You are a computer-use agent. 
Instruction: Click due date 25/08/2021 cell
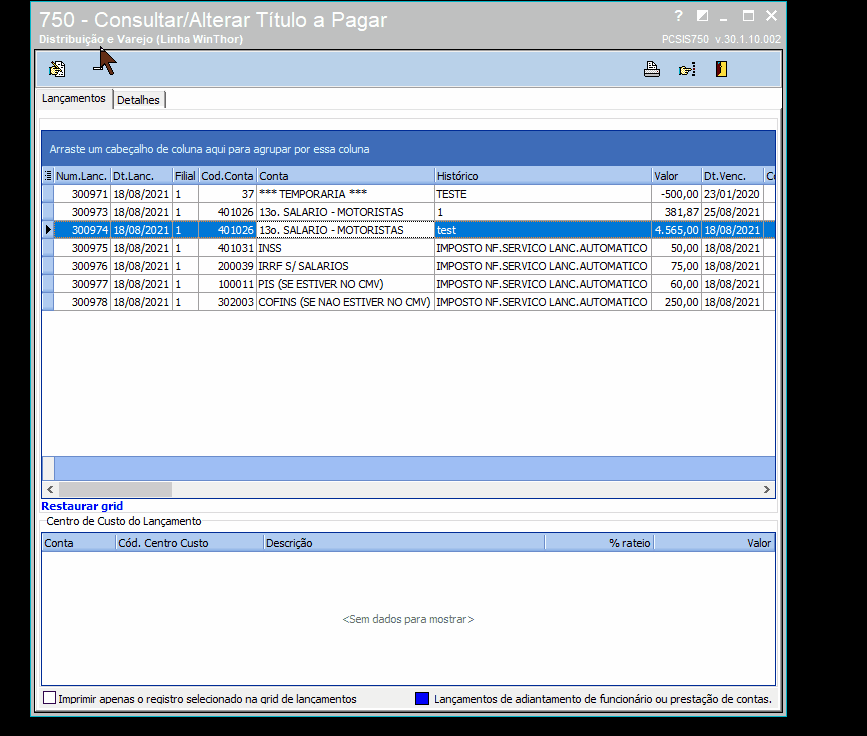(x=733, y=212)
